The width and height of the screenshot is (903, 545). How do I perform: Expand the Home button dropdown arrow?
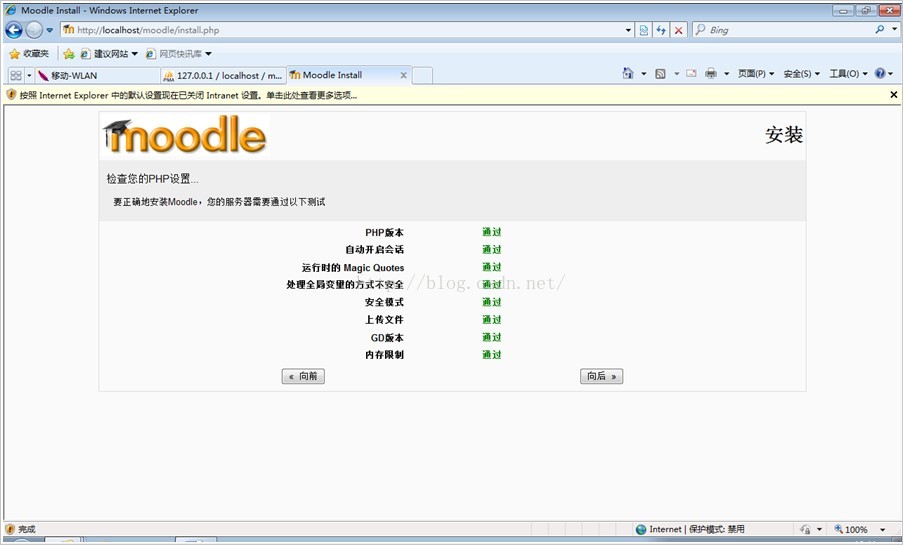[x=644, y=74]
